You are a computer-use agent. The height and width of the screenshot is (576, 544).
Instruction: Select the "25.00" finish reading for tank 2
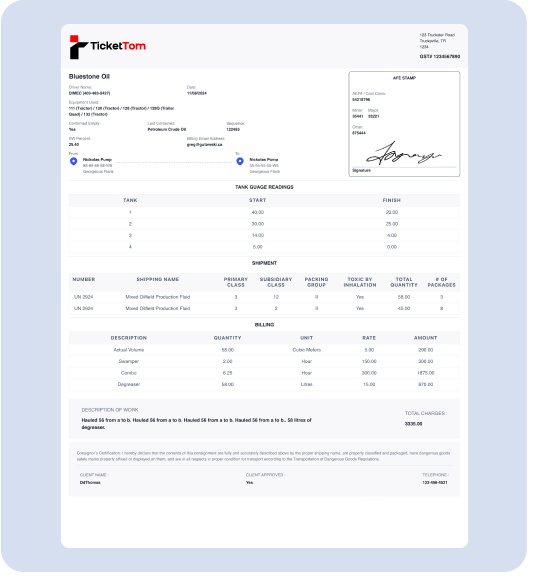[x=392, y=224]
